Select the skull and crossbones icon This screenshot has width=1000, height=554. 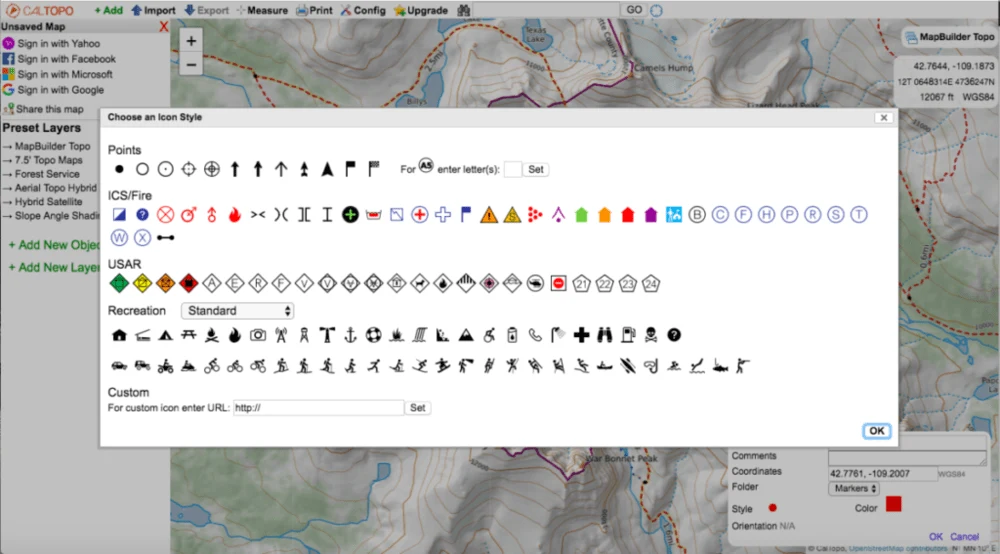pyautogui.click(x=651, y=335)
